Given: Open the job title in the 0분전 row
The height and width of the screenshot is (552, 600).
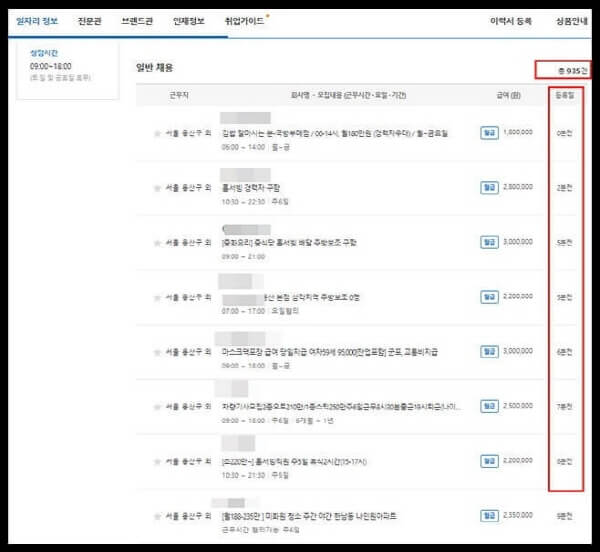Looking at the screenshot, I should point(335,134).
